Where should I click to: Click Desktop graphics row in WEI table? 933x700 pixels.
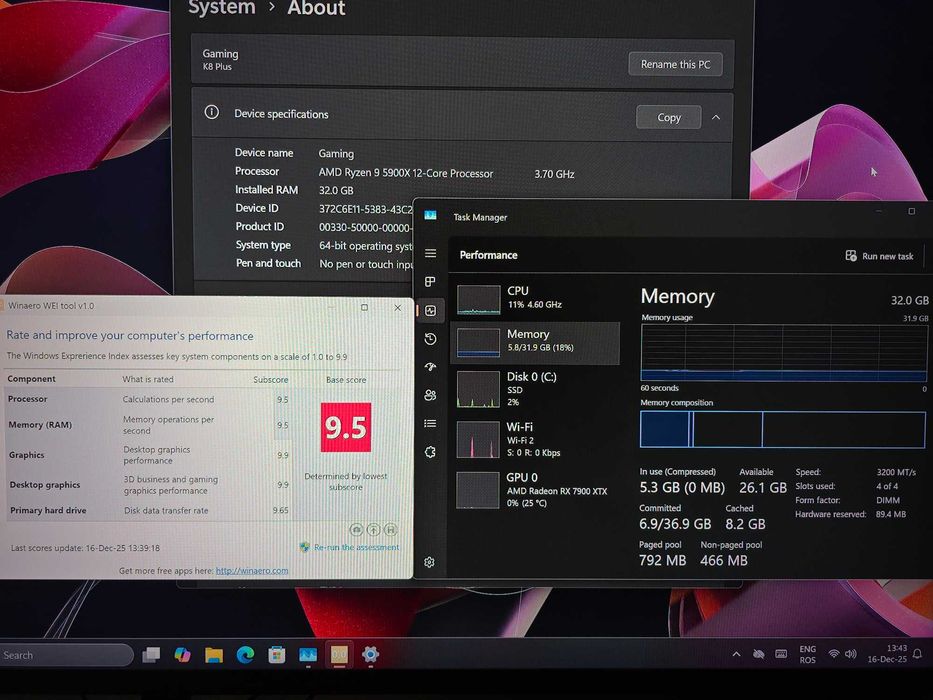pyautogui.click(x=148, y=485)
